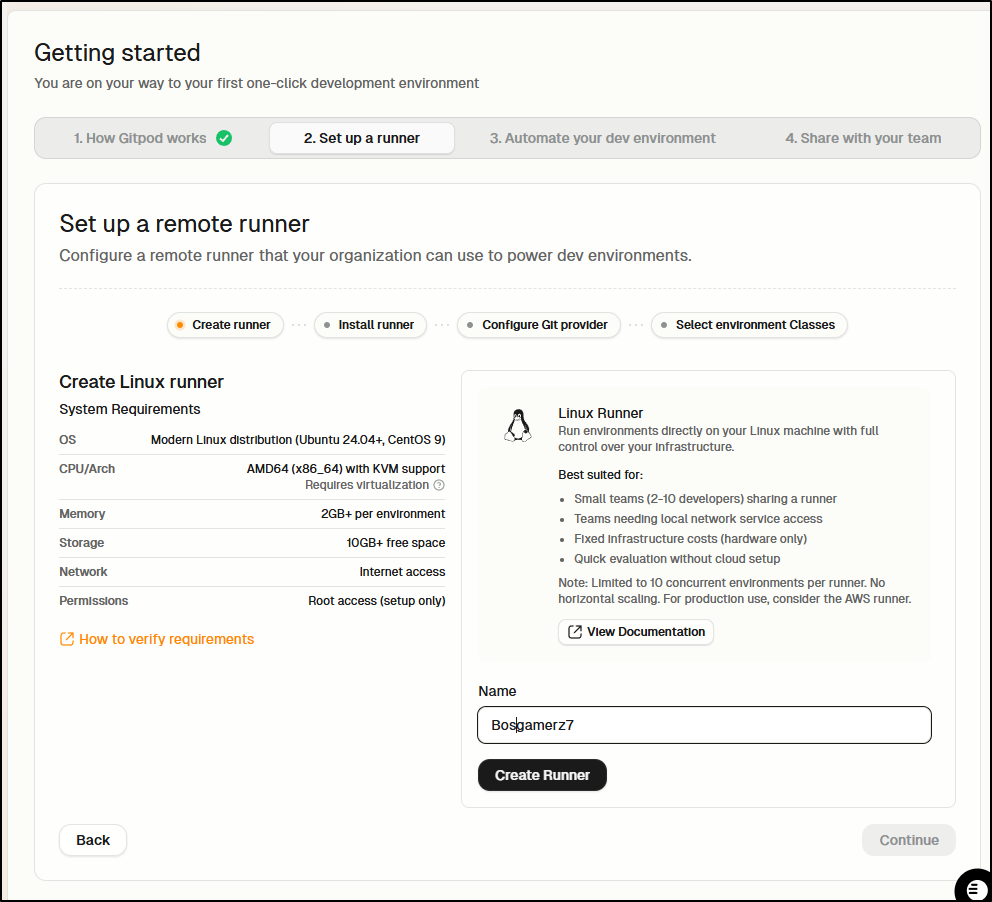Click AMD64 (x86_64) with KVM support text

pyautogui.click(x=346, y=469)
